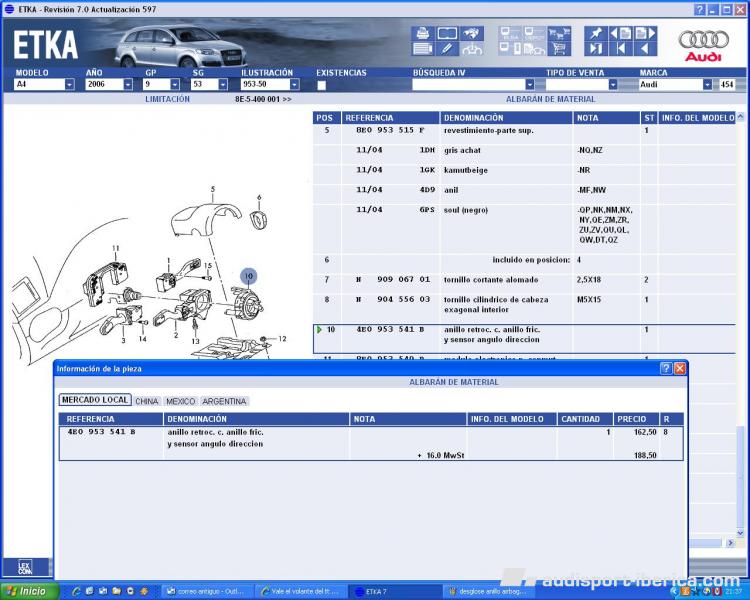Click the Inicio start button
This screenshot has width=750, height=600.
pos(30,591)
